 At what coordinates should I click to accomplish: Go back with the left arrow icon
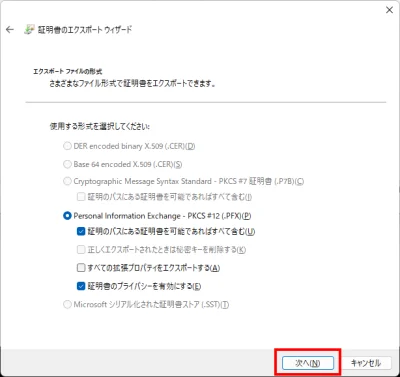point(10,30)
